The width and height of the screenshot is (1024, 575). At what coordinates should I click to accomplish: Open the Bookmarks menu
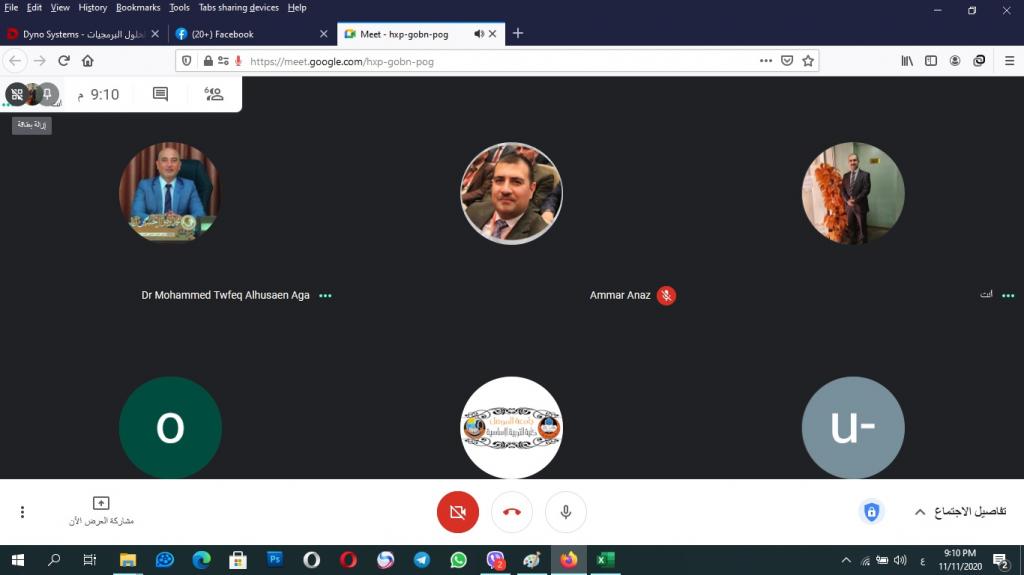137,7
